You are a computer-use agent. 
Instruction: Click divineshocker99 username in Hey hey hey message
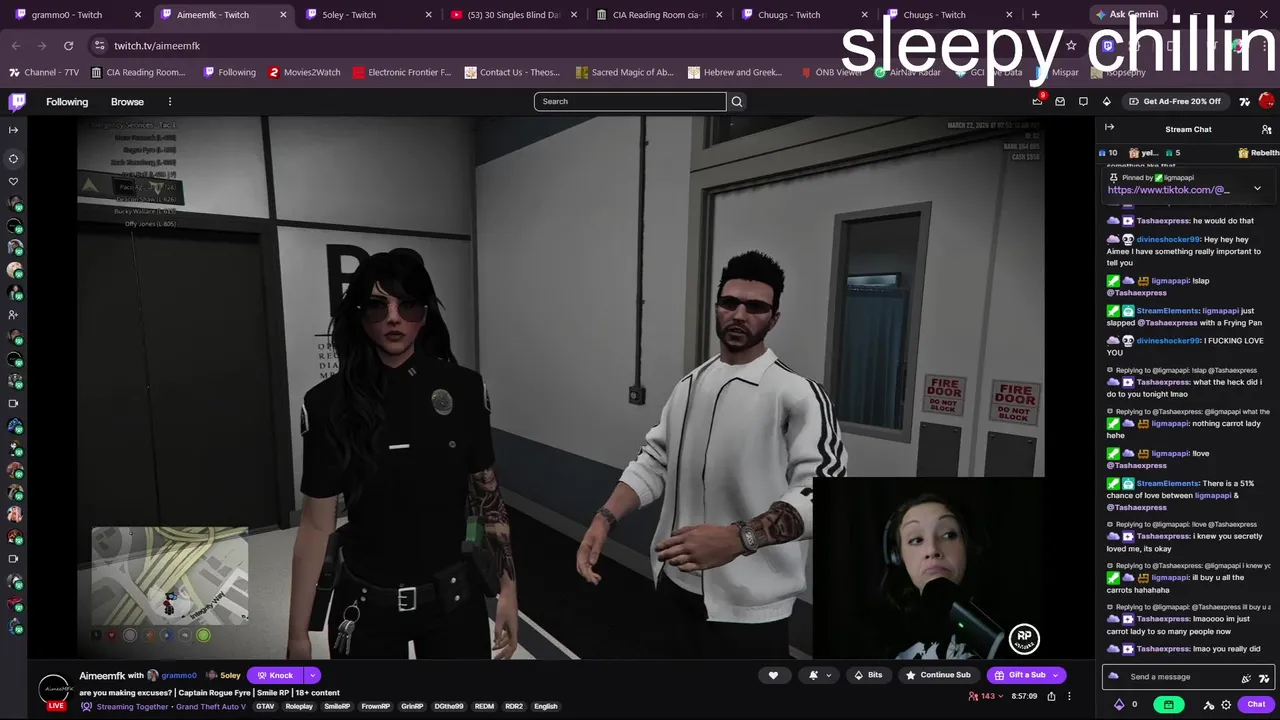click(x=1169, y=240)
